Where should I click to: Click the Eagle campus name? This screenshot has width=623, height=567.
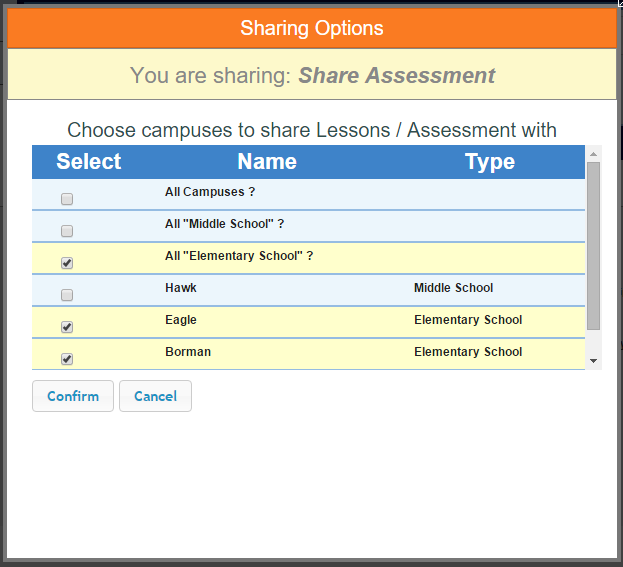(x=181, y=320)
